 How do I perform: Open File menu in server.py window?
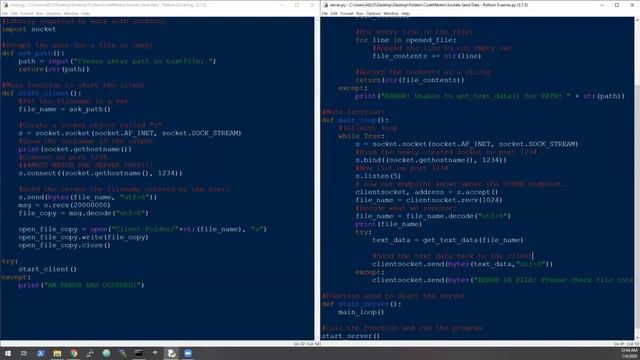(x=324, y=13)
